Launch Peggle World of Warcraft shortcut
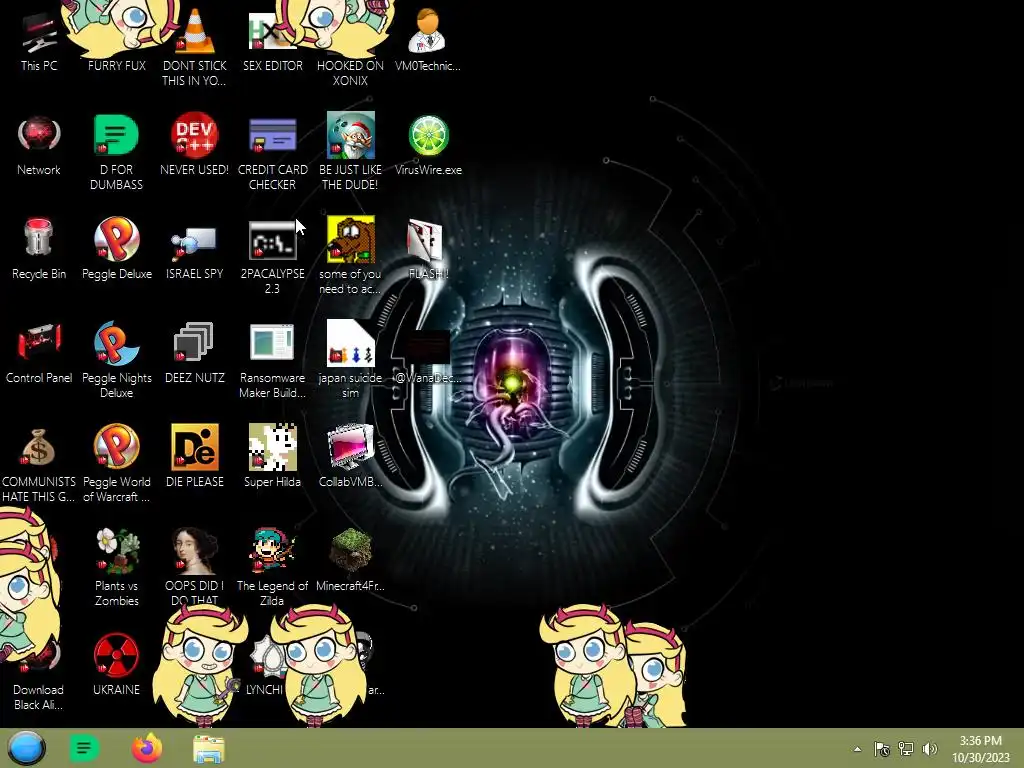Viewport: 1024px width, 768px height. pyautogui.click(x=116, y=447)
